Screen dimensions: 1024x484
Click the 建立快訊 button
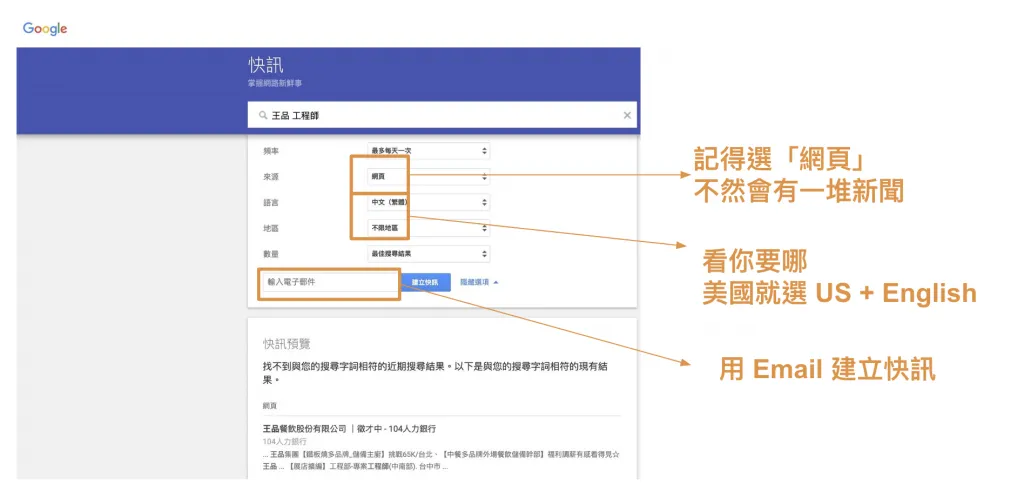tap(425, 282)
